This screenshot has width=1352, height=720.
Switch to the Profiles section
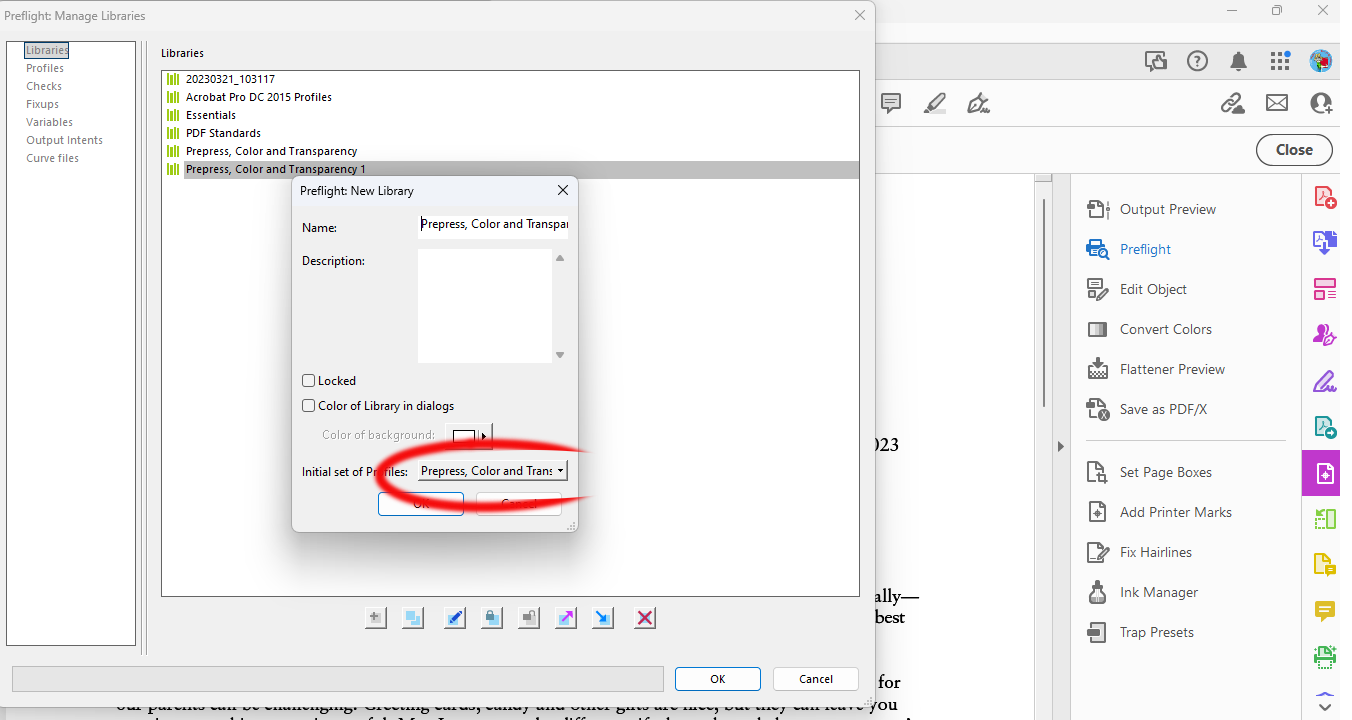pos(44,67)
